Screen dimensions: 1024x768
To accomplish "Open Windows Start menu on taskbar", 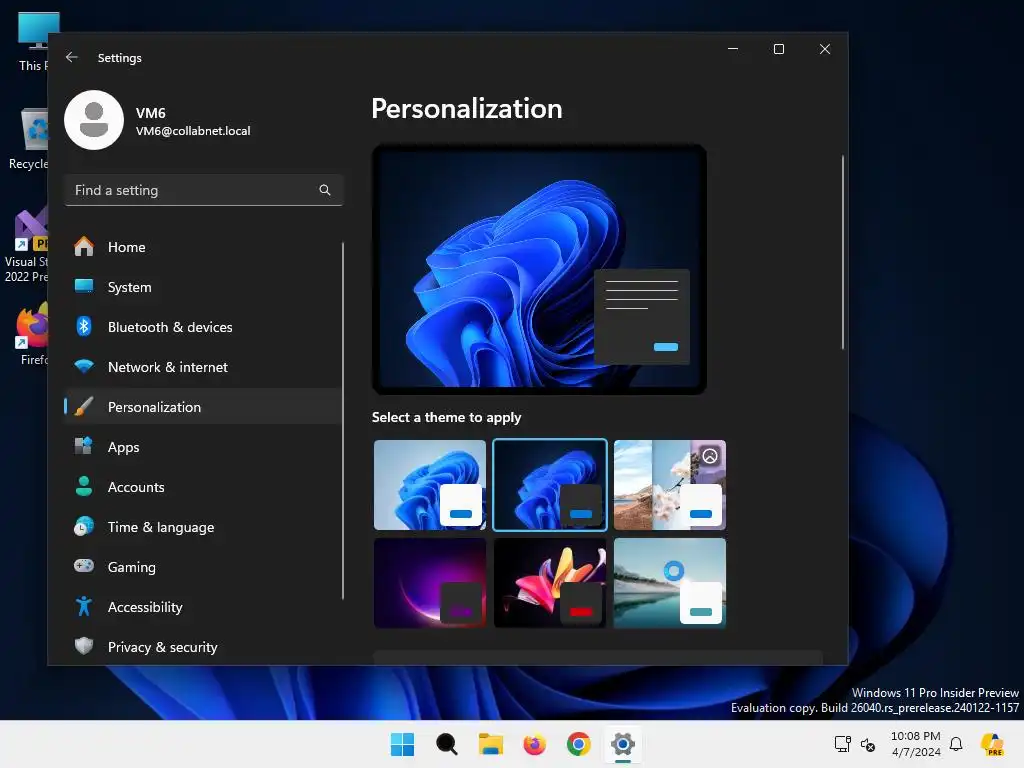I will [402, 744].
